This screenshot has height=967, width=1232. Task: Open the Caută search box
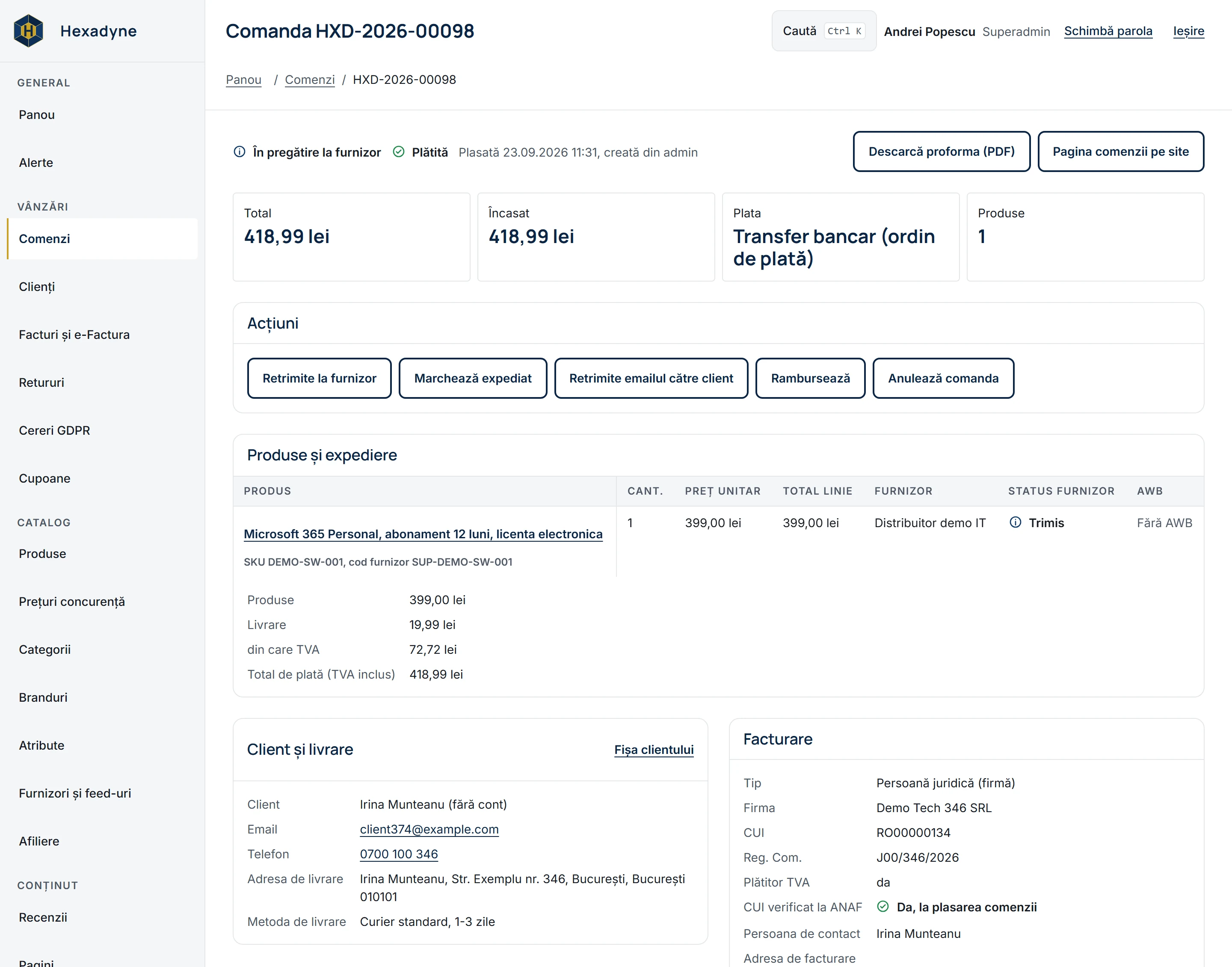click(x=823, y=31)
